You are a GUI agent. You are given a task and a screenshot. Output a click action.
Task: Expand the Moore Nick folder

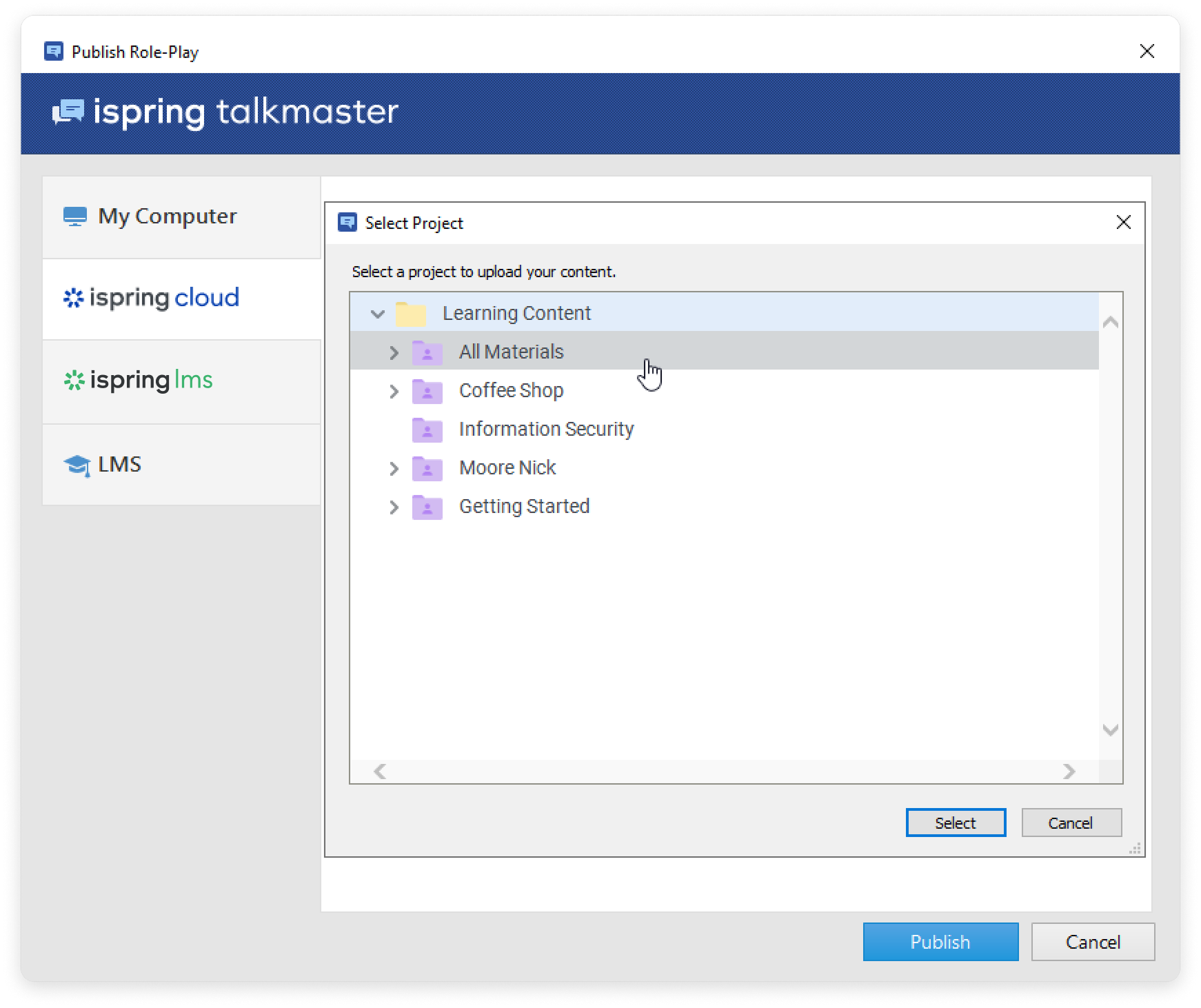pos(394,469)
